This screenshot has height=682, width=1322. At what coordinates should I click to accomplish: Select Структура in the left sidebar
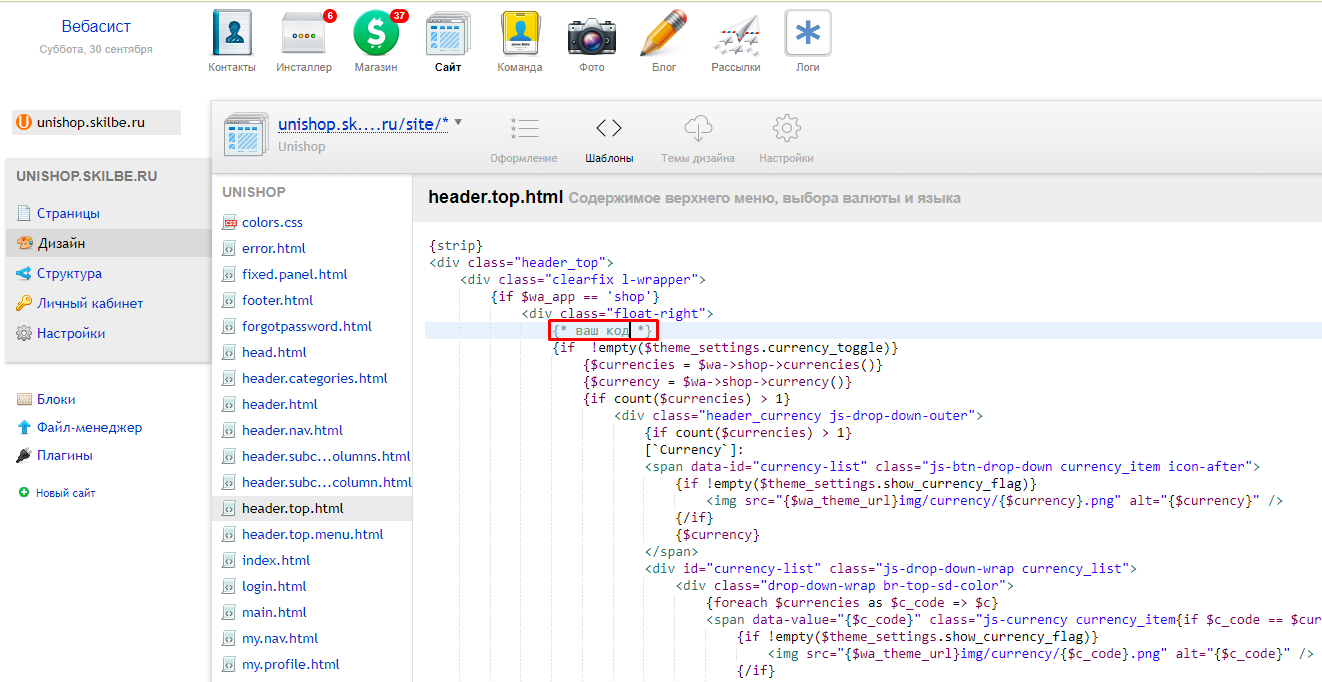click(x=69, y=273)
